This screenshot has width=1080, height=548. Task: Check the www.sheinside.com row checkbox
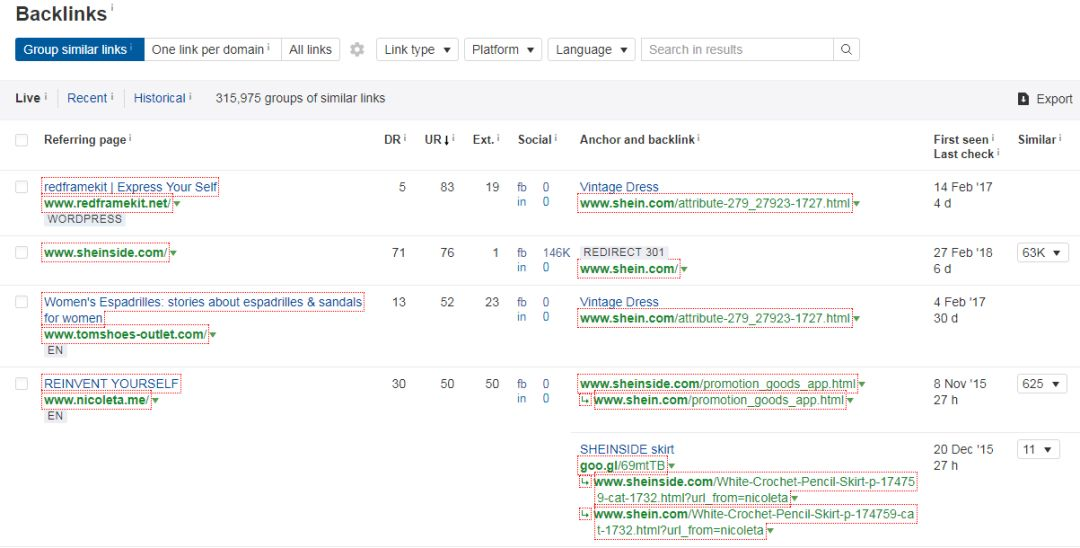(x=22, y=252)
